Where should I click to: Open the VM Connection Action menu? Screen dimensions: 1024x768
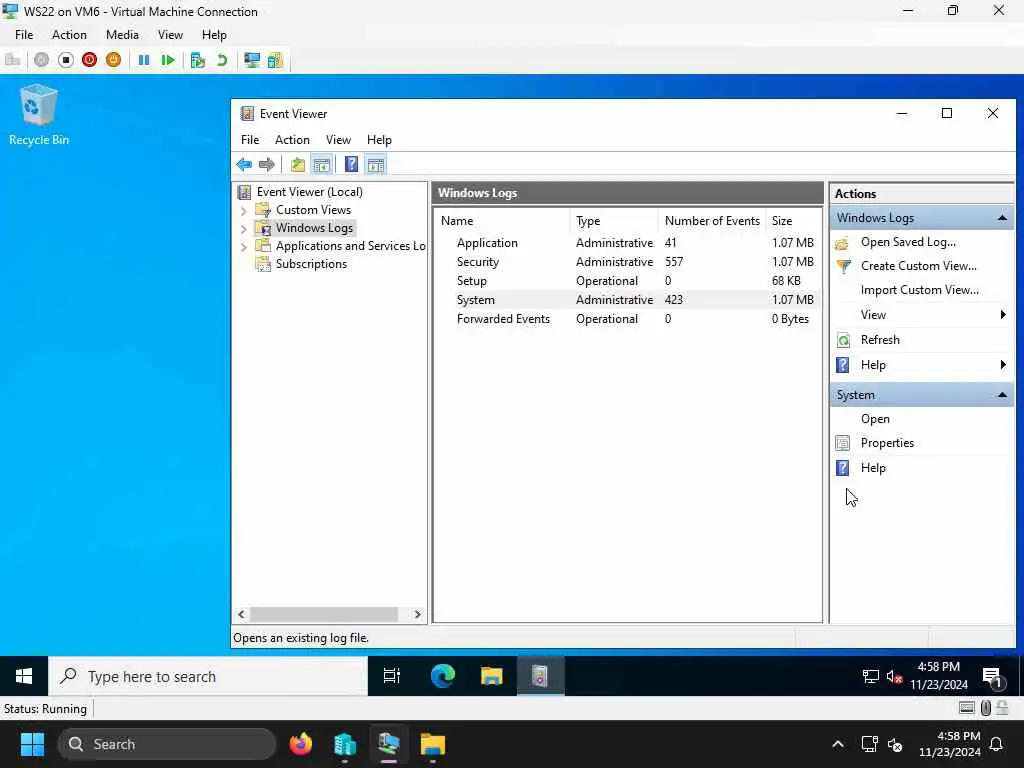pos(69,35)
